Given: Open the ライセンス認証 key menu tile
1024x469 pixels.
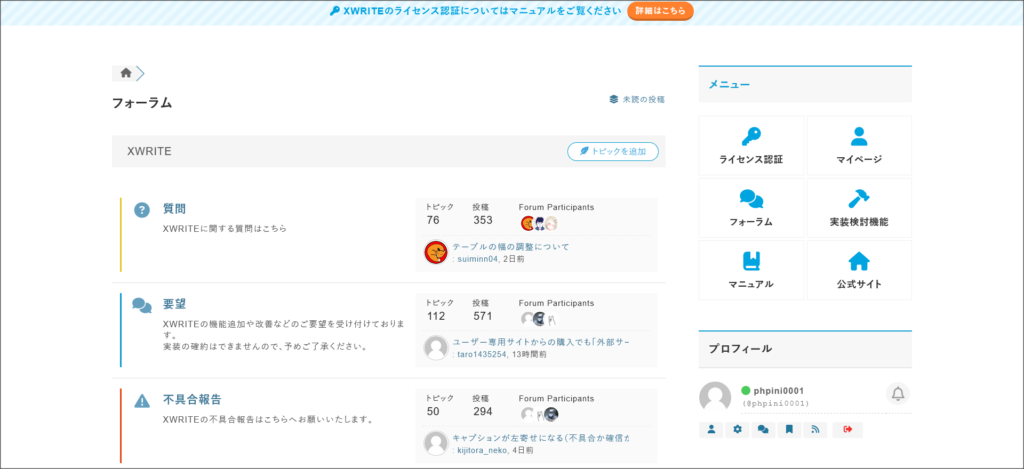Looking at the screenshot, I should (751, 146).
